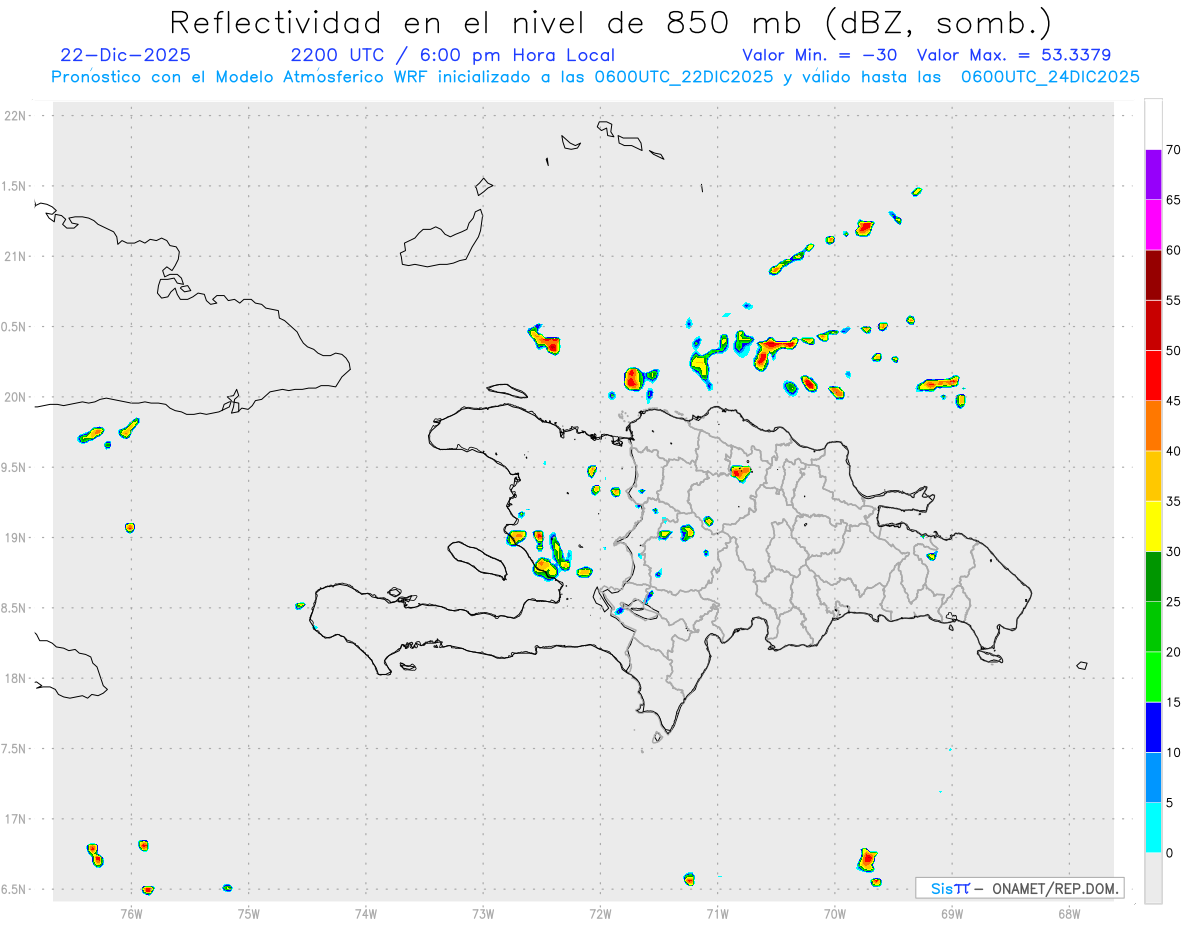The height and width of the screenshot is (927, 1200).
Task: Click the dark maroon 55-60 dBZ band
Action: (1153, 275)
